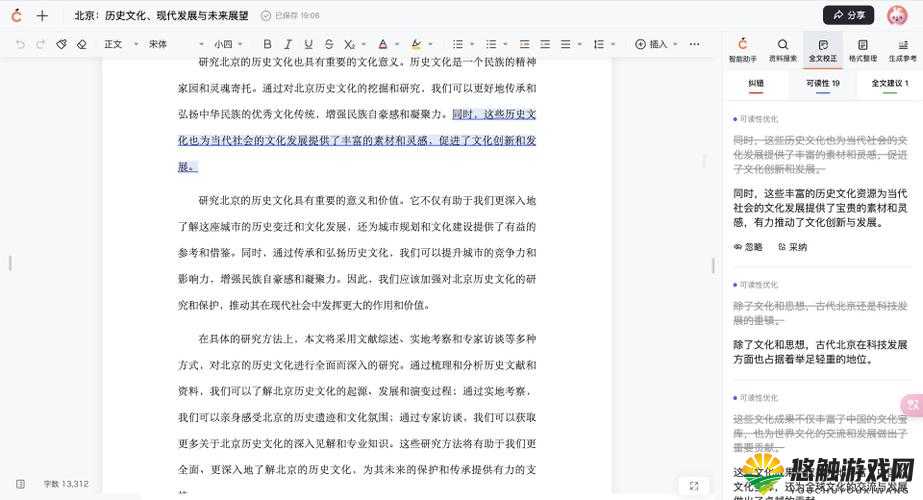923x500 pixels.
Task: Click the redo arrow icon
Action: pos(41,44)
